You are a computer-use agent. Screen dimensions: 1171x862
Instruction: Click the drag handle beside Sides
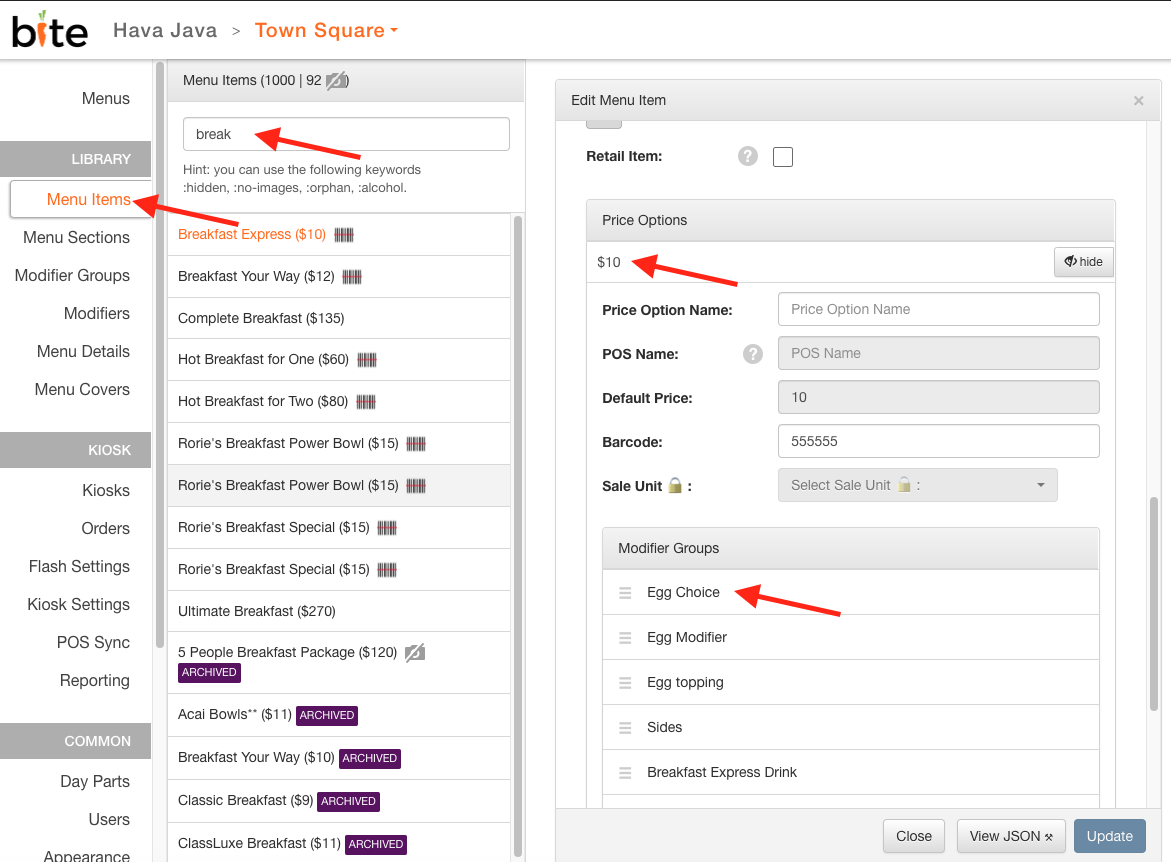(x=625, y=728)
